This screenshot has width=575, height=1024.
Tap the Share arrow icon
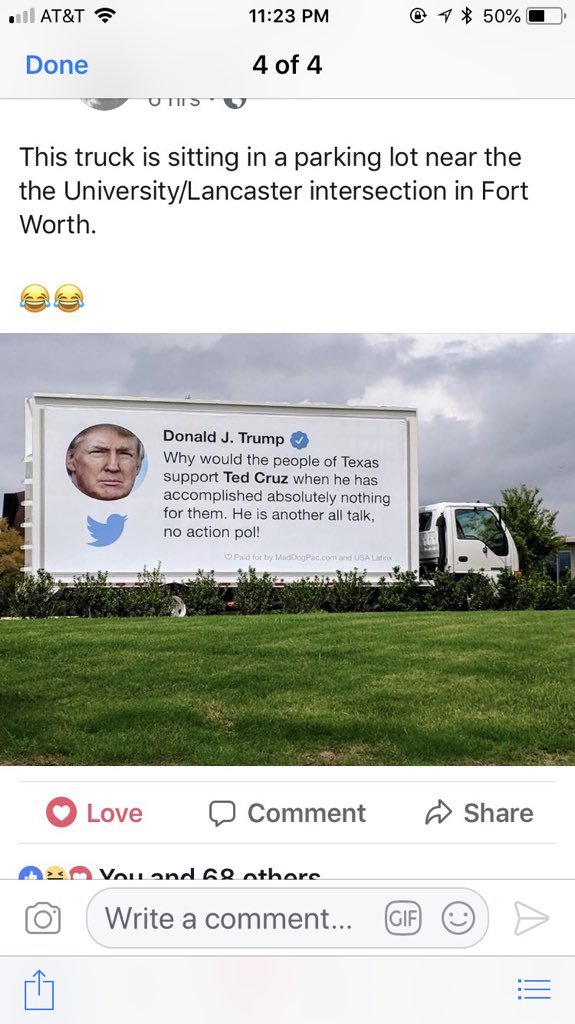(438, 812)
